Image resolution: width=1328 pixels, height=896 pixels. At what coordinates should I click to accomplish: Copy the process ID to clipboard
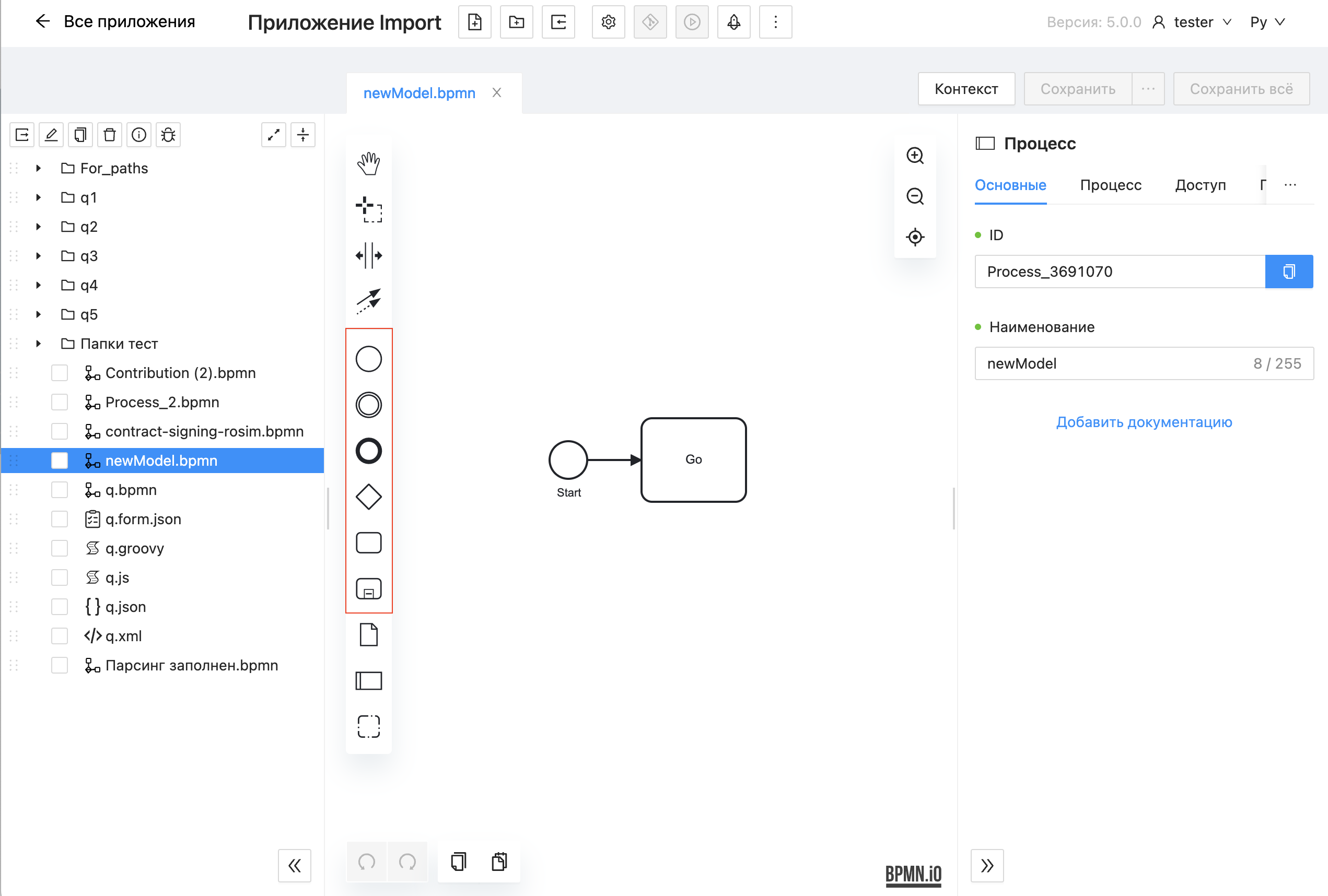[x=1289, y=272]
